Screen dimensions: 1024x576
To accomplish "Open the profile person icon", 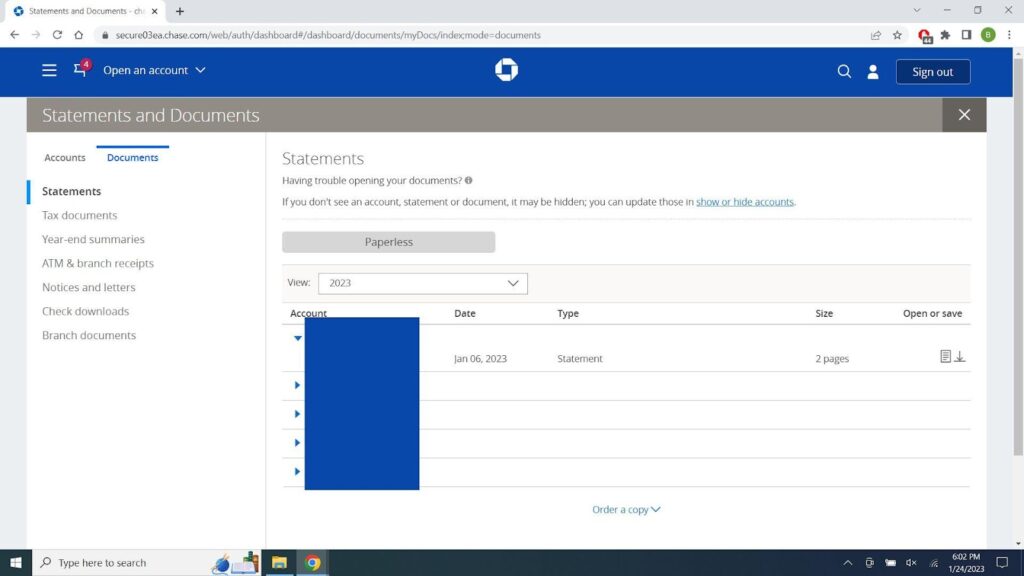I will [872, 72].
